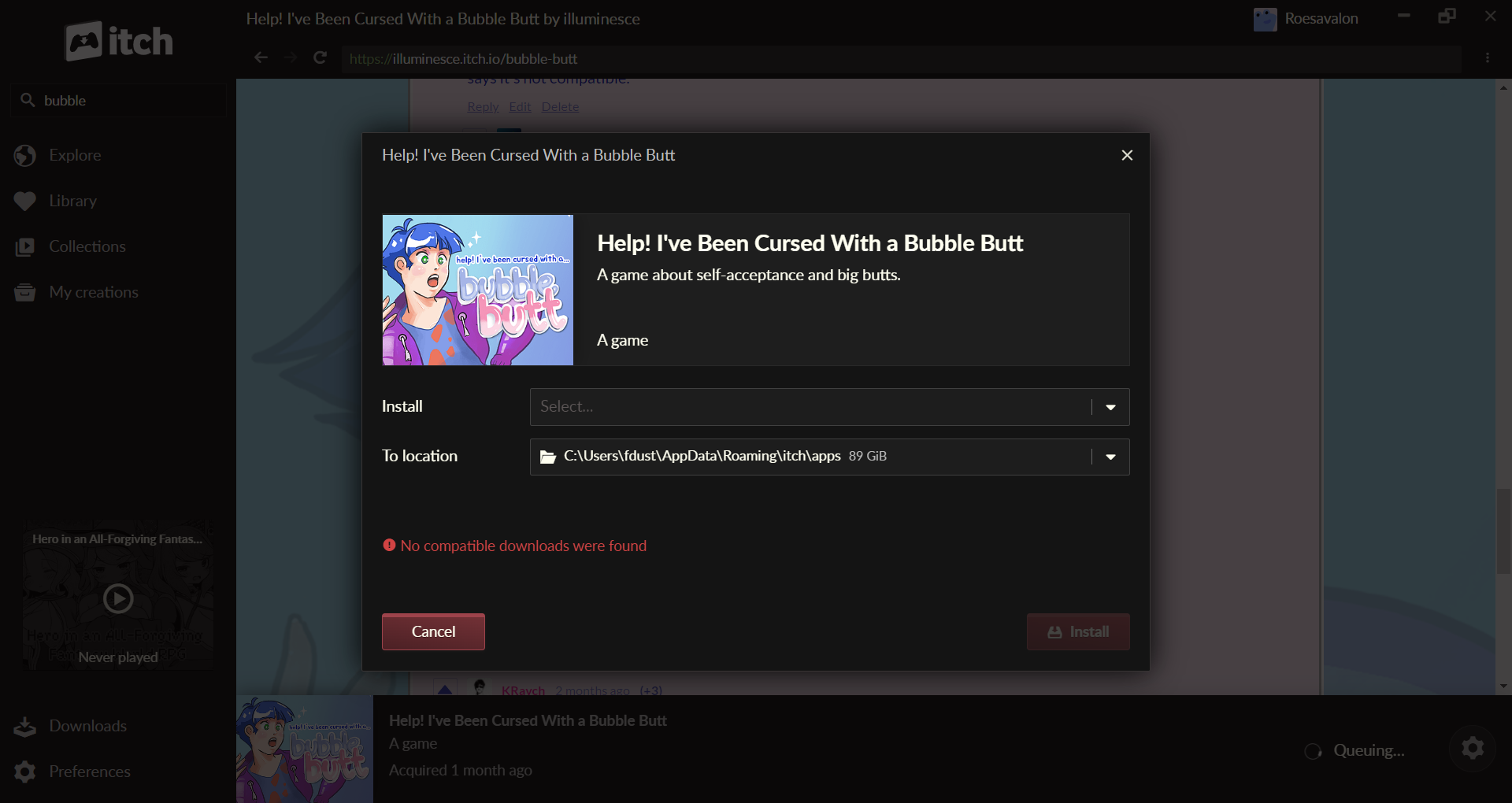Expand the Install select dropdown arrow
The image size is (1512, 803).
point(1111,407)
